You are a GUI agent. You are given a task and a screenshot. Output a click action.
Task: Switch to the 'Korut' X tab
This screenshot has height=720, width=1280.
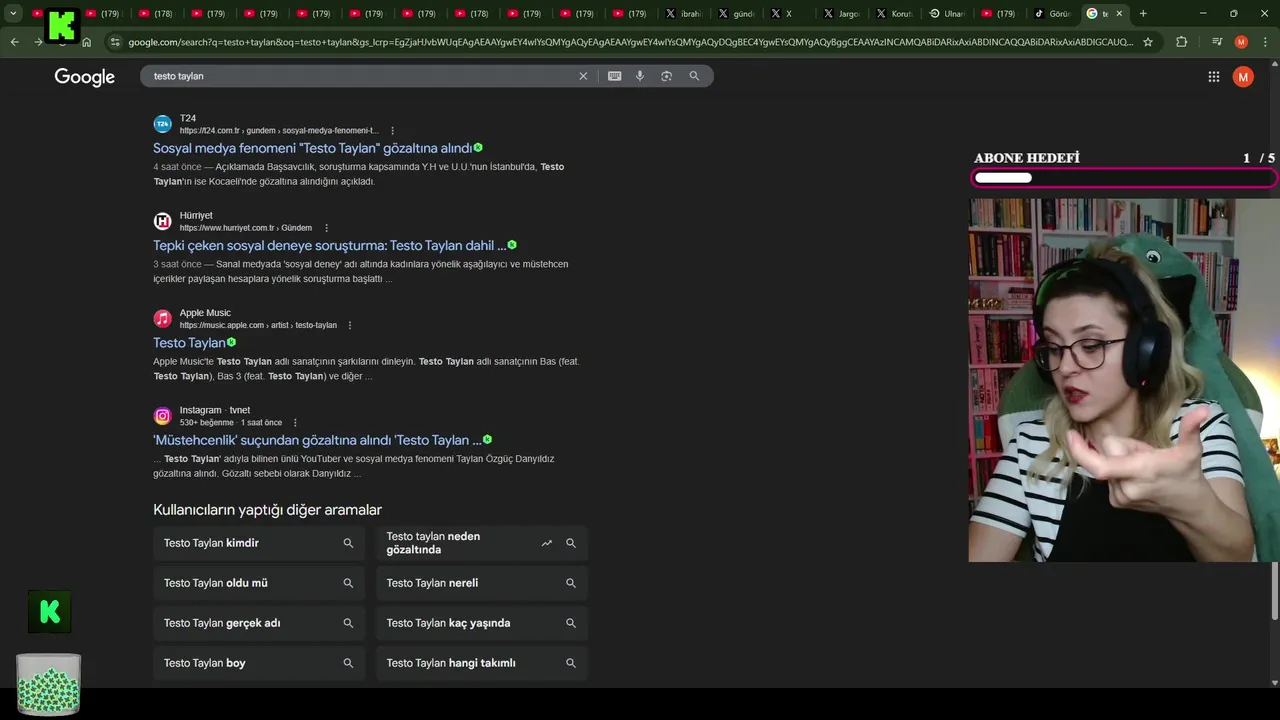click(x=894, y=14)
